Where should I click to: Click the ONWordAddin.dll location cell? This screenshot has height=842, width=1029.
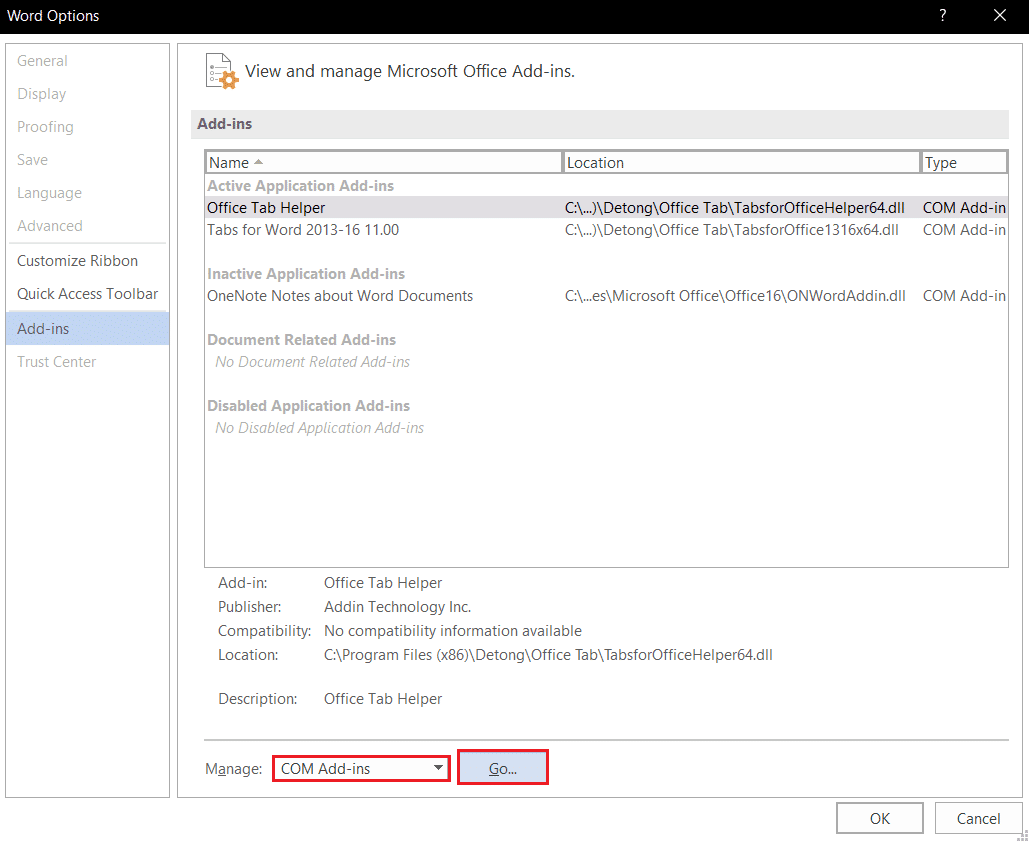pyautogui.click(x=735, y=296)
